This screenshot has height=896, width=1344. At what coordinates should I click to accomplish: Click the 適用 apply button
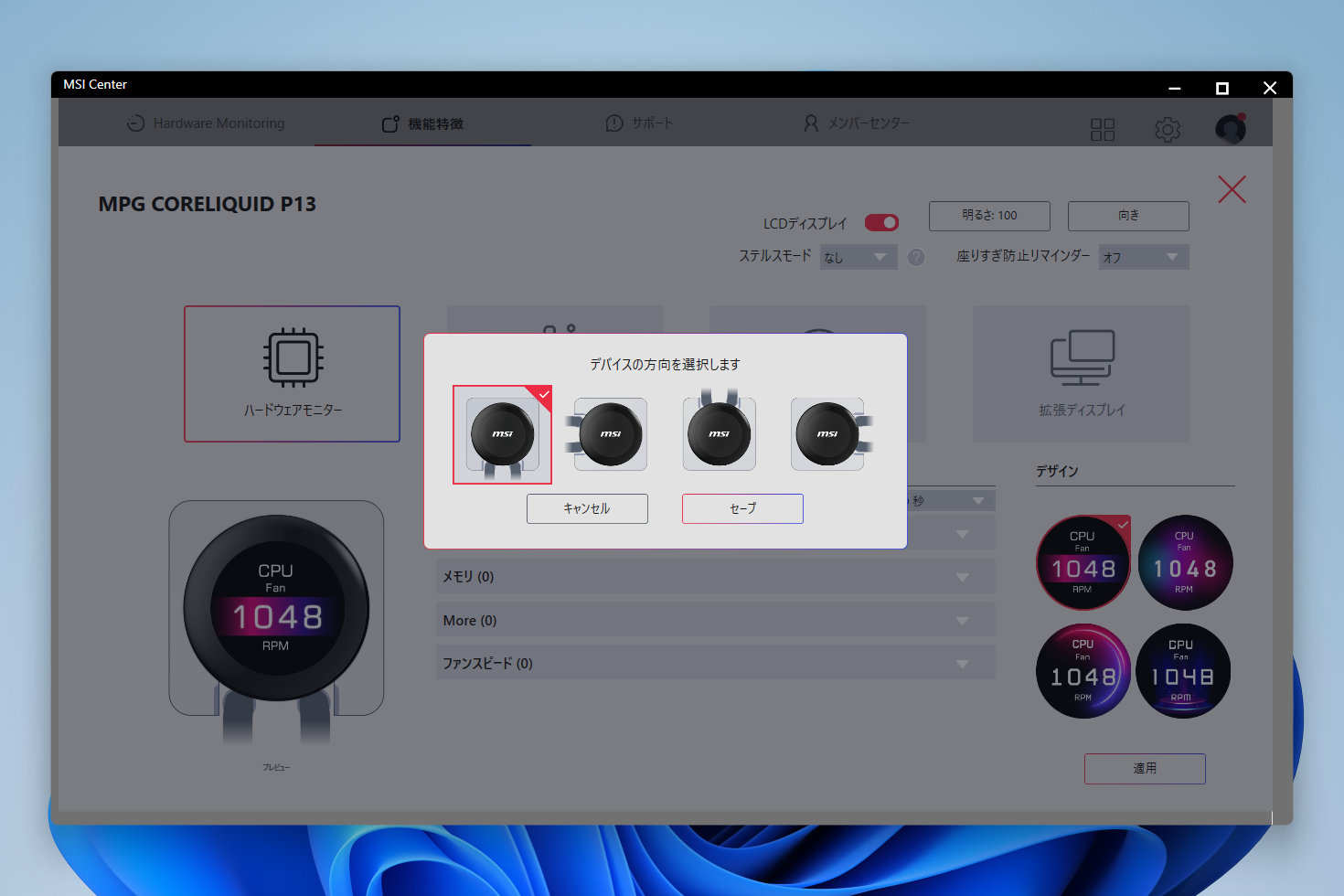point(1145,769)
